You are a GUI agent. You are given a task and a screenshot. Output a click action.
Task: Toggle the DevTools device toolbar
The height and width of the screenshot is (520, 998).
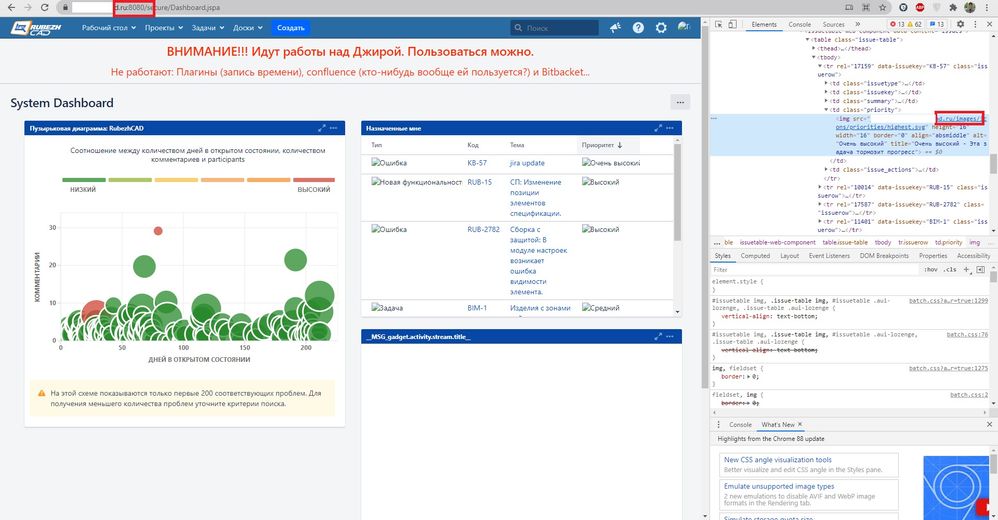pyautogui.click(x=732, y=24)
